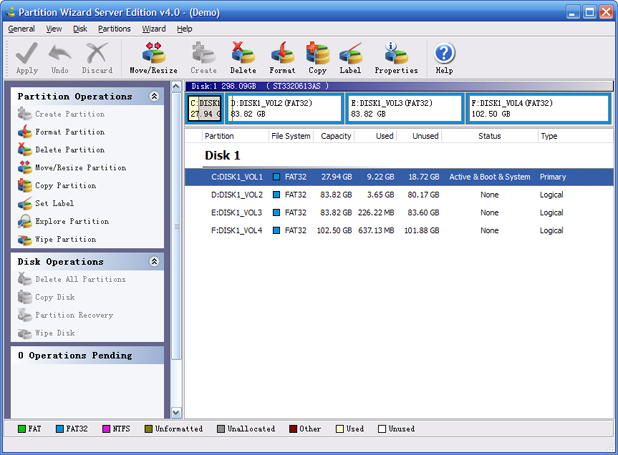Click the File System column header
The image size is (618, 455).
[x=291, y=136]
